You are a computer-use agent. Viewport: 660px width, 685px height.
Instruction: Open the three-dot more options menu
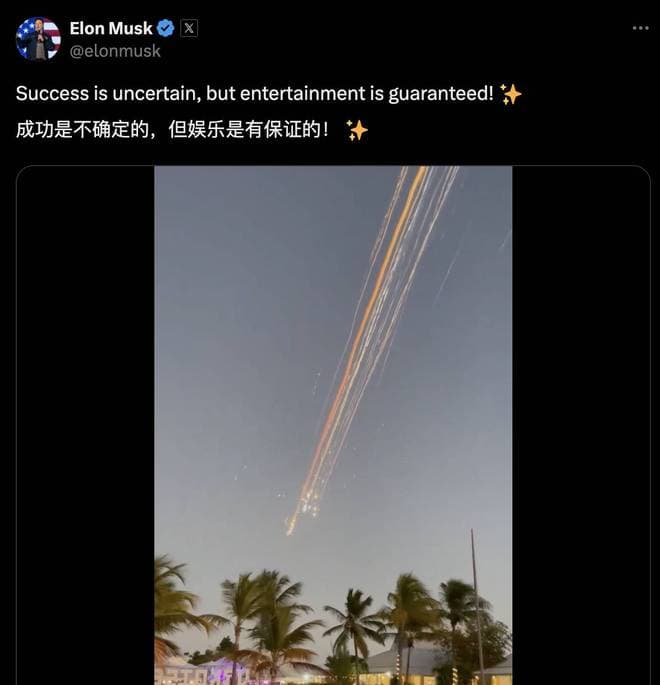click(x=640, y=28)
